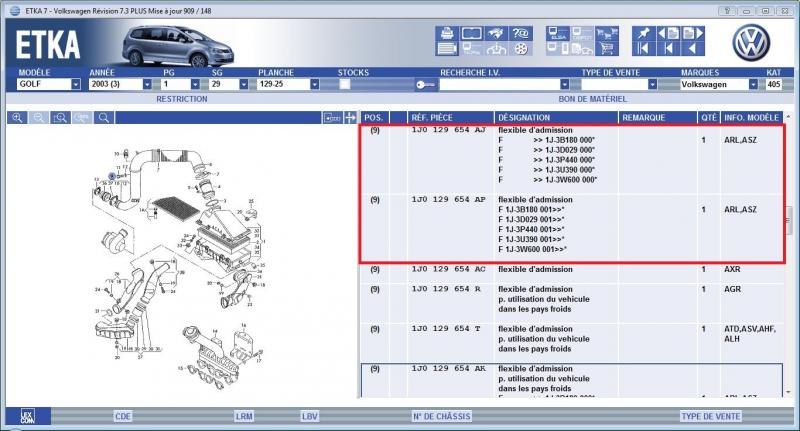Click the zoom out magnifier icon
The width and height of the screenshot is (800, 431).
coord(39,118)
